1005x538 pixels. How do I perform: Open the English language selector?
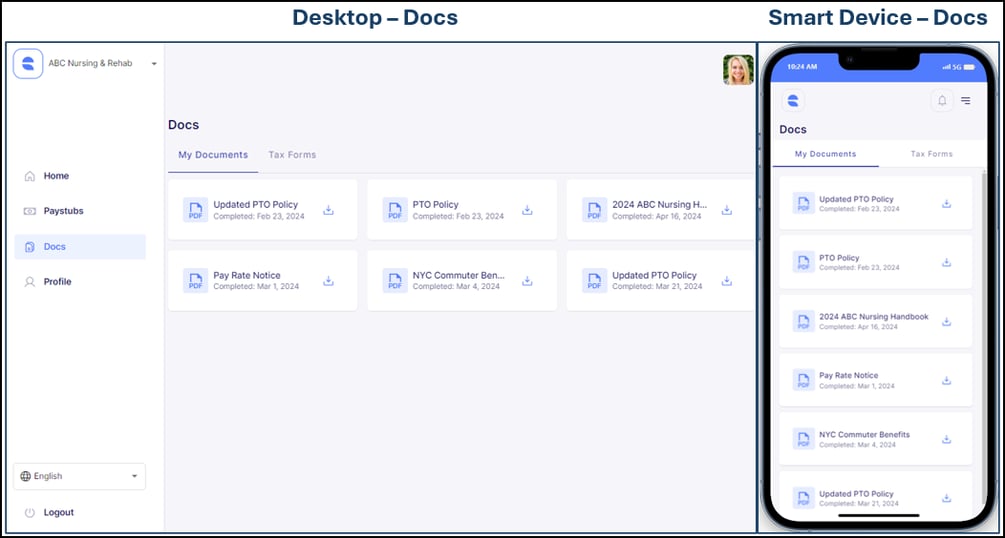click(x=80, y=476)
